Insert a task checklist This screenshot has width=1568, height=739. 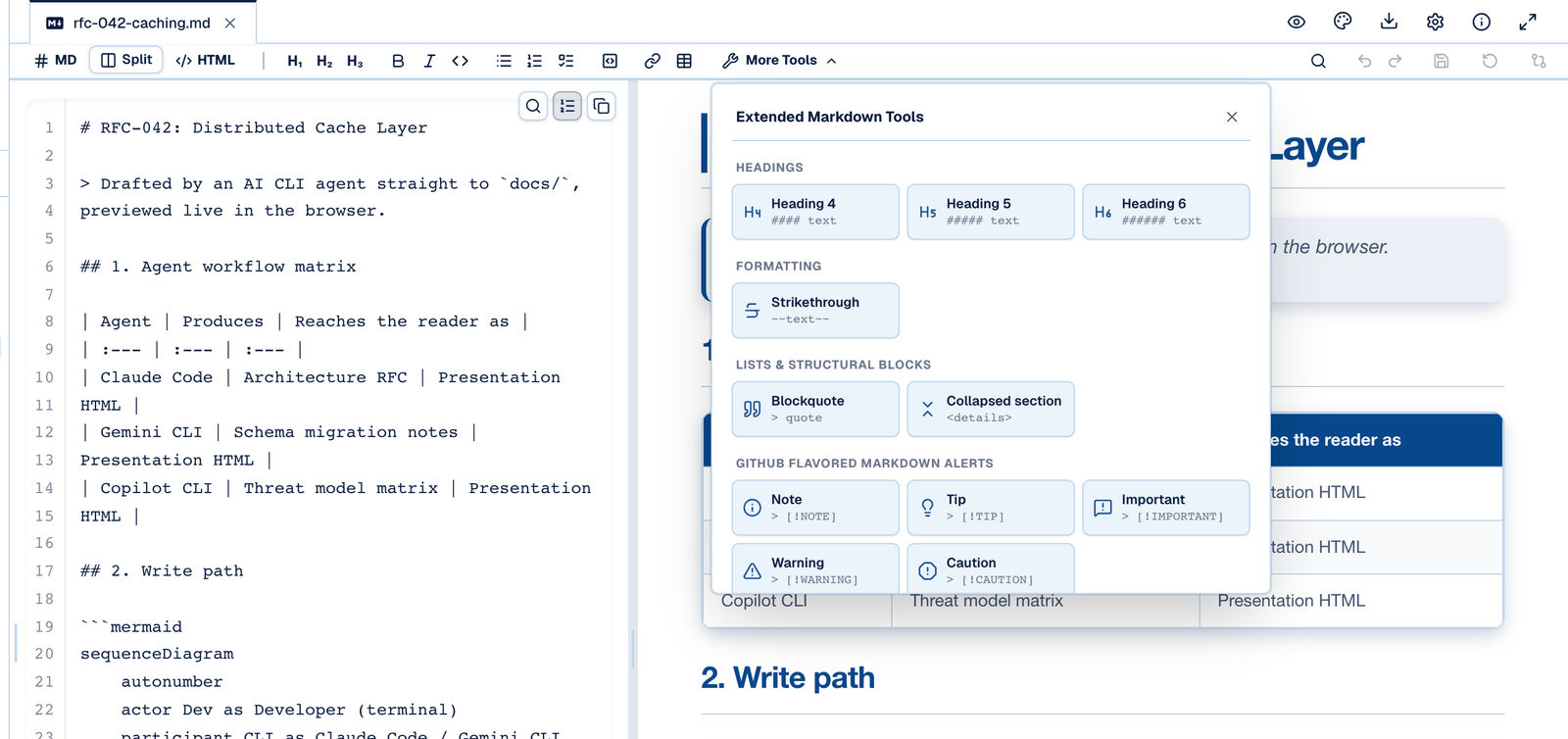coord(565,61)
